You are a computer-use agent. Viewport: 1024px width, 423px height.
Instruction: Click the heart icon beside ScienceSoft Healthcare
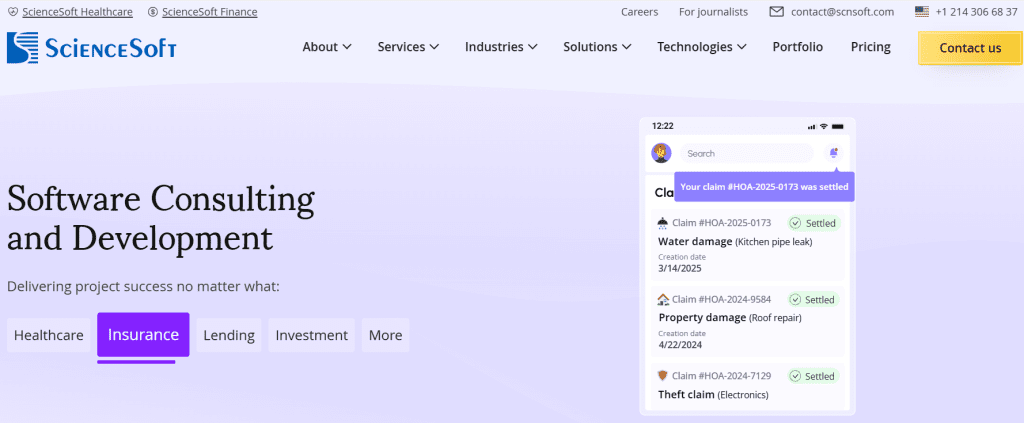tap(12, 12)
